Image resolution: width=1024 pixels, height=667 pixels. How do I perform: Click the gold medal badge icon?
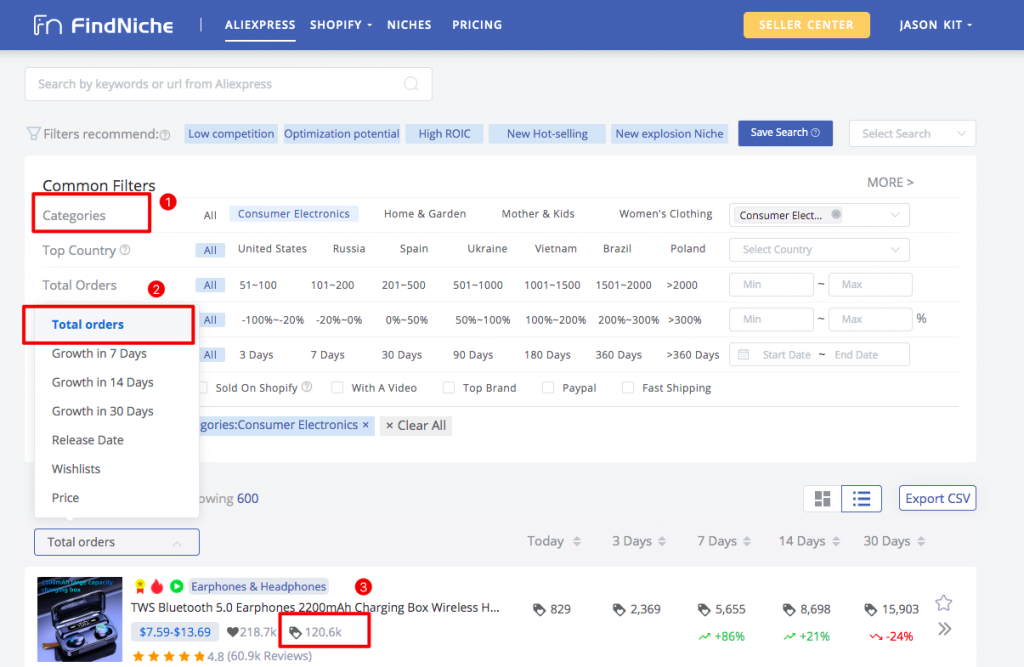tap(140, 586)
